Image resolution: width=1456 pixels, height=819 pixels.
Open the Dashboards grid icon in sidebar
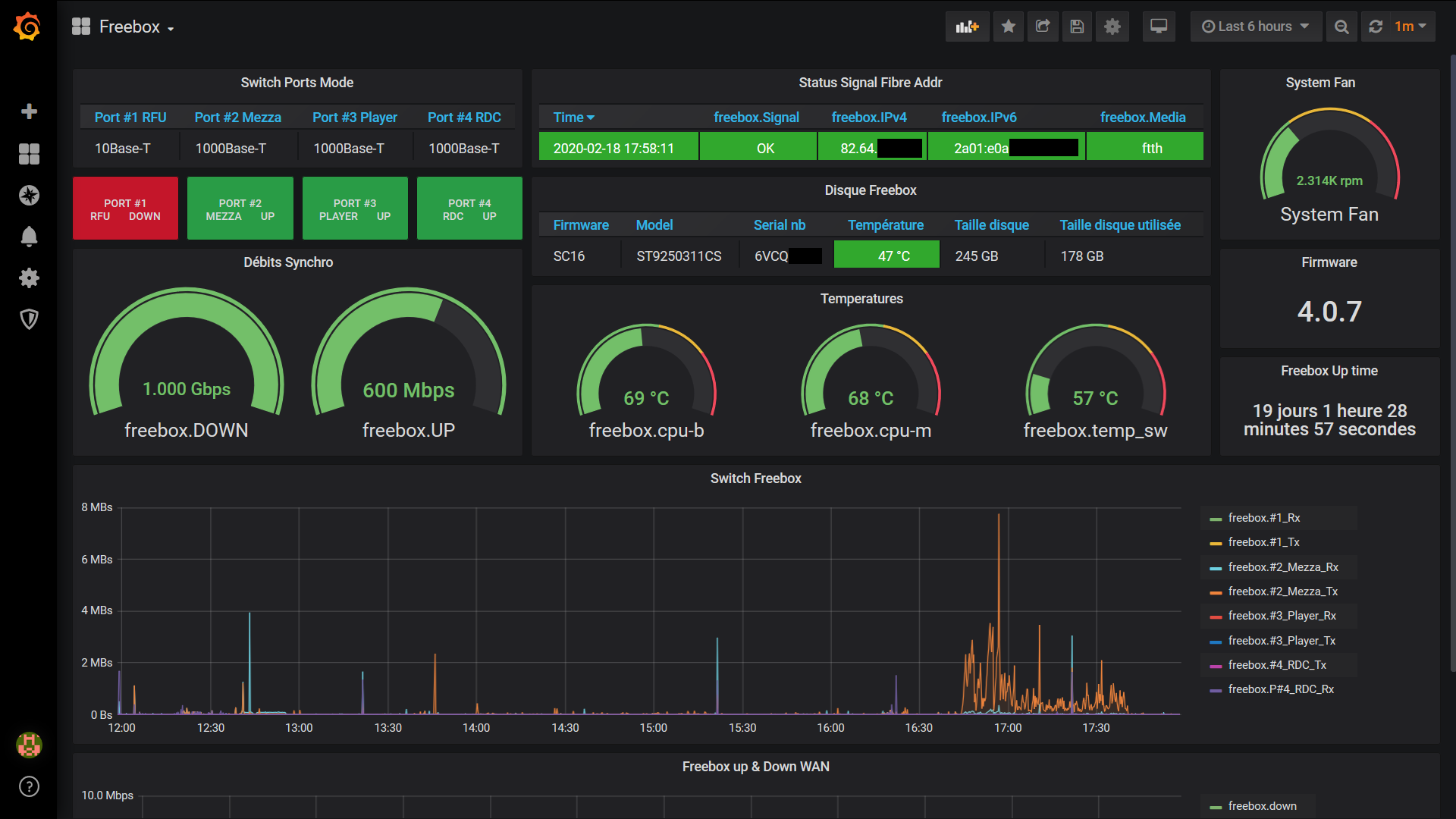coord(29,154)
